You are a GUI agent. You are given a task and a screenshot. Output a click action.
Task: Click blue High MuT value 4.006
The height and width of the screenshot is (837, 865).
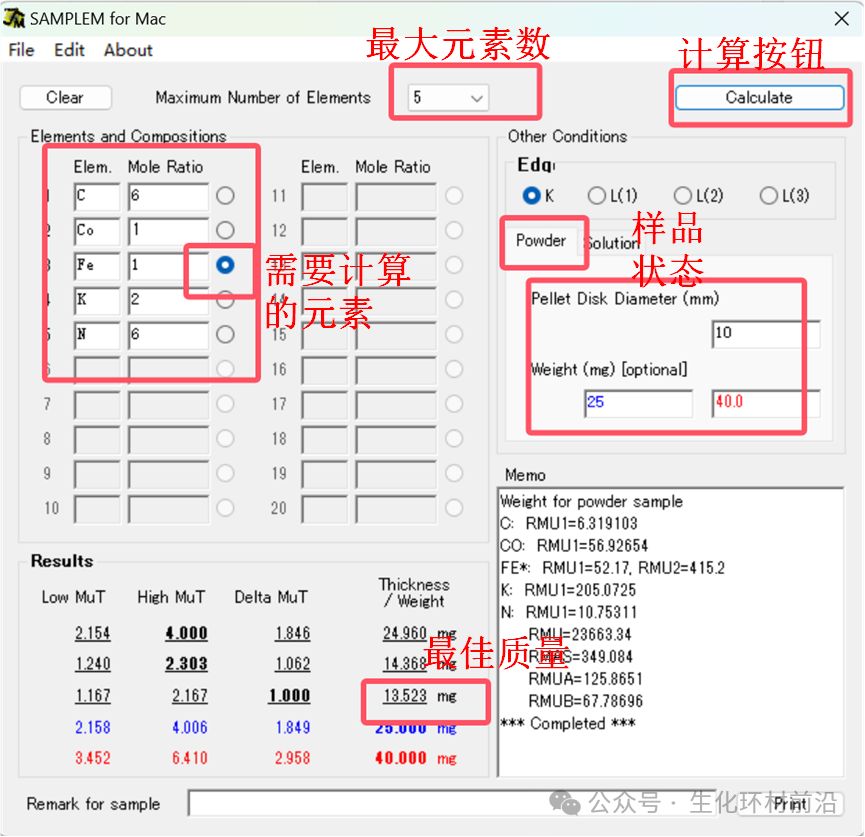(x=190, y=727)
